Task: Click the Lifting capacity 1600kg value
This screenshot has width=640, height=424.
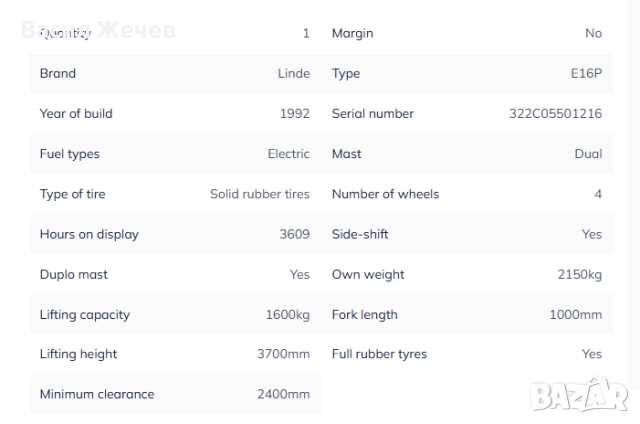Action: coord(287,314)
